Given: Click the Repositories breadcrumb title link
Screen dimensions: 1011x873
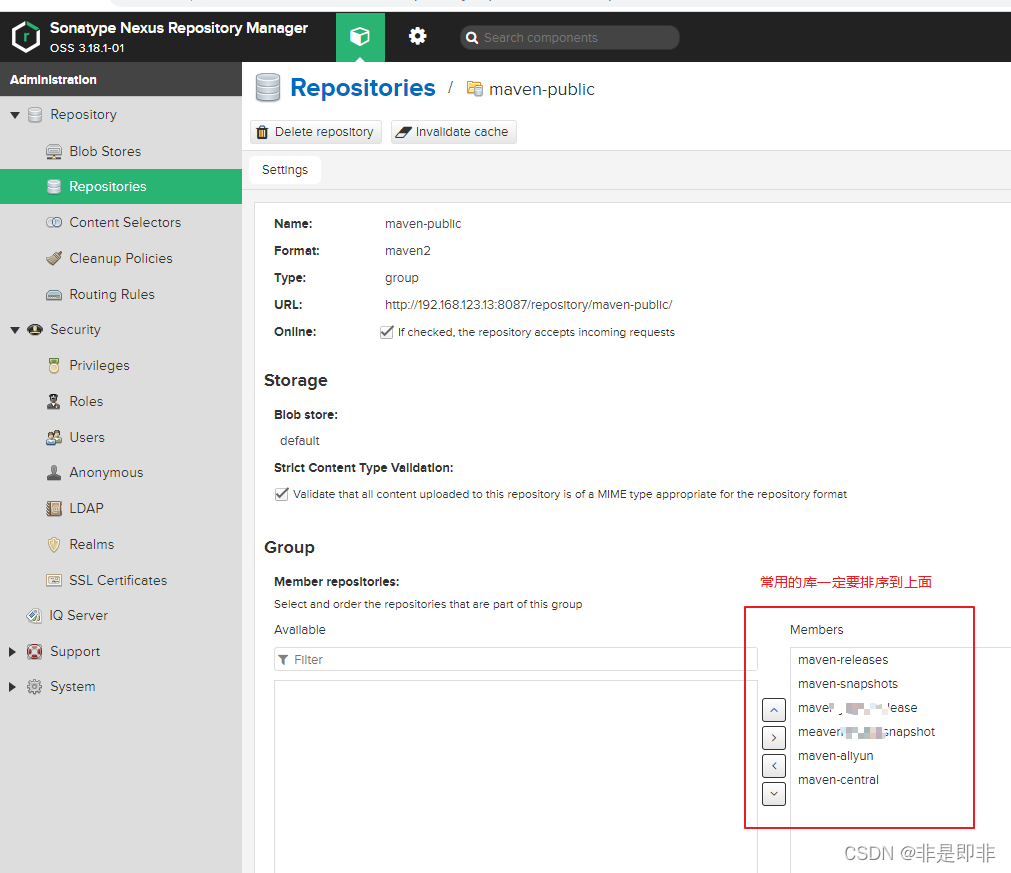Looking at the screenshot, I should [x=363, y=88].
